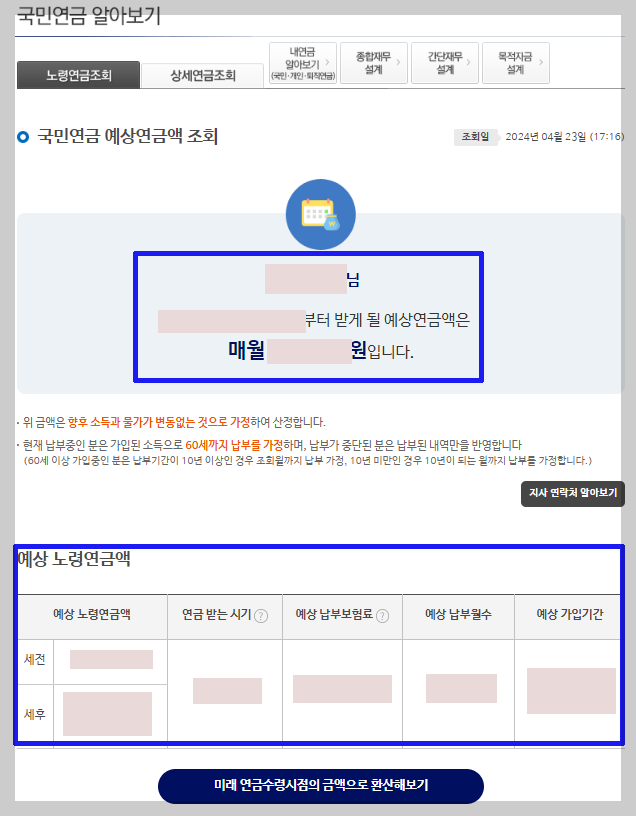Click the 부터 받게 될 예상연금액은 text
The image size is (636, 816).
coord(388,320)
